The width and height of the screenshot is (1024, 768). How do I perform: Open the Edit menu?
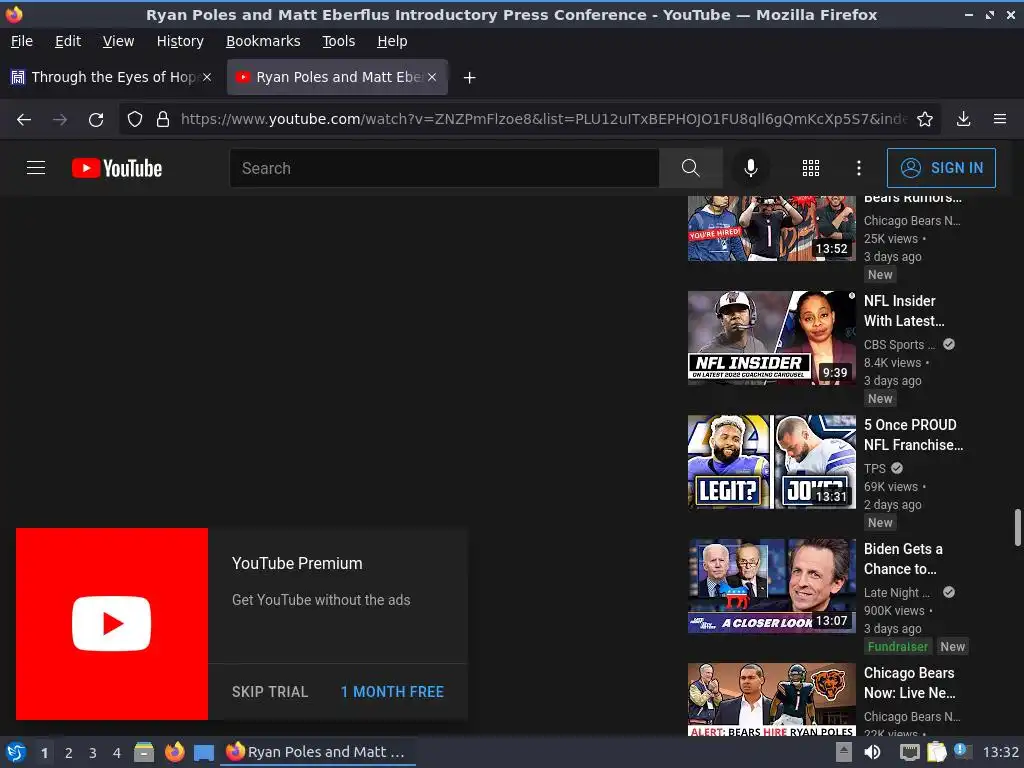click(x=68, y=41)
